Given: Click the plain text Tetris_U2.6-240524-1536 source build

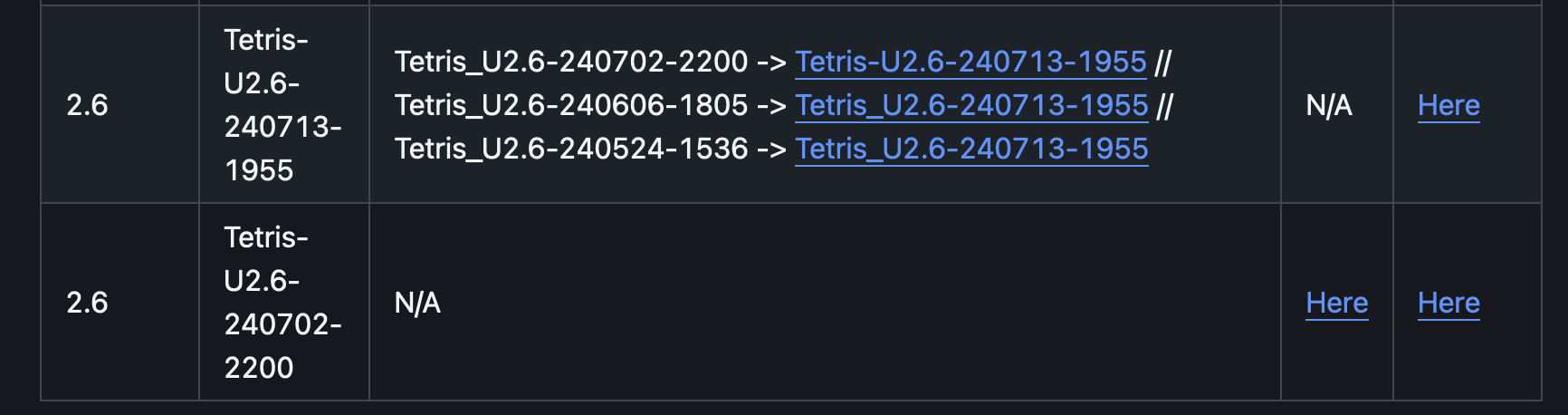Looking at the screenshot, I should [571, 149].
